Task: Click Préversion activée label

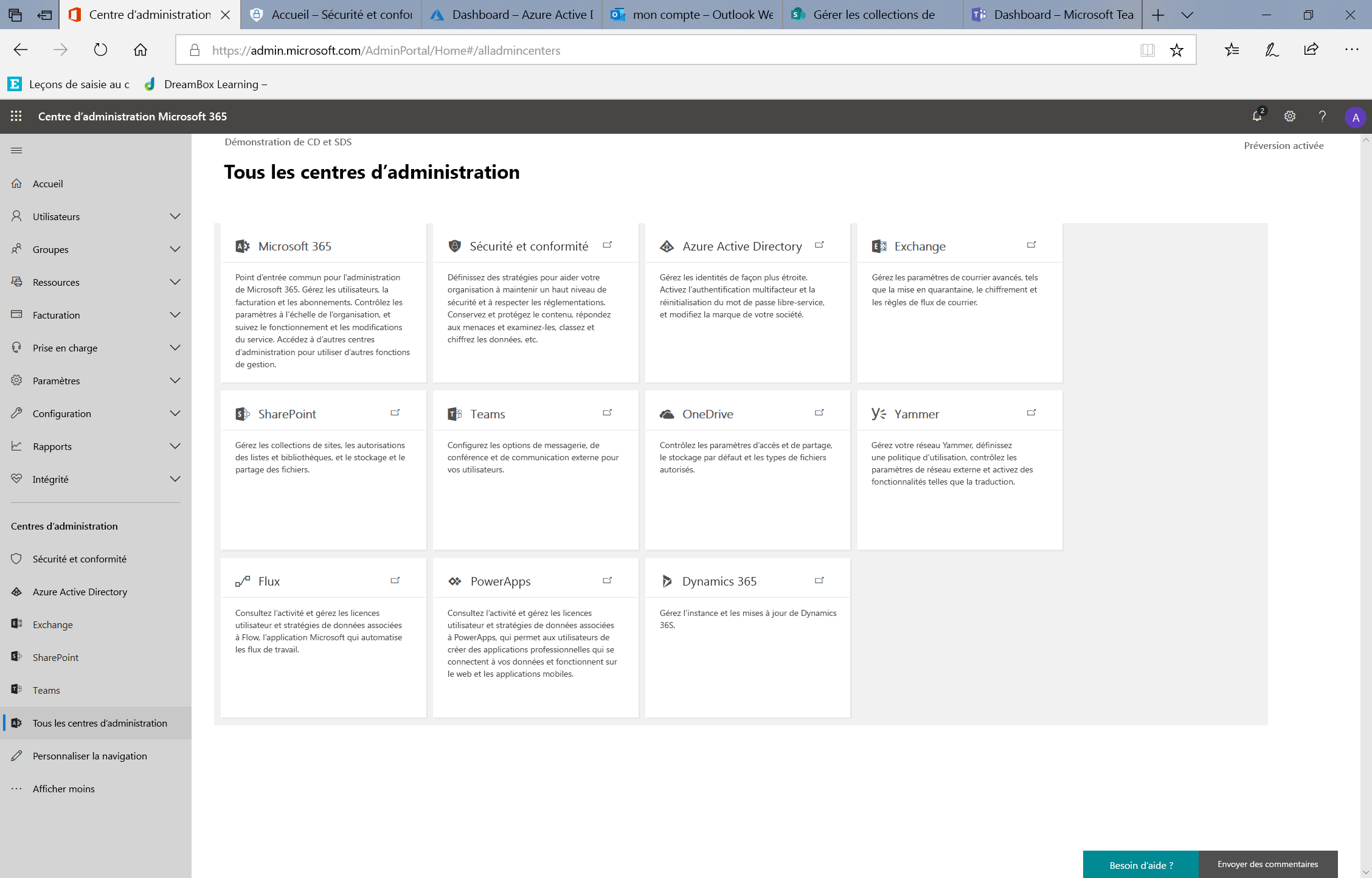Action: pos(1283,145)
